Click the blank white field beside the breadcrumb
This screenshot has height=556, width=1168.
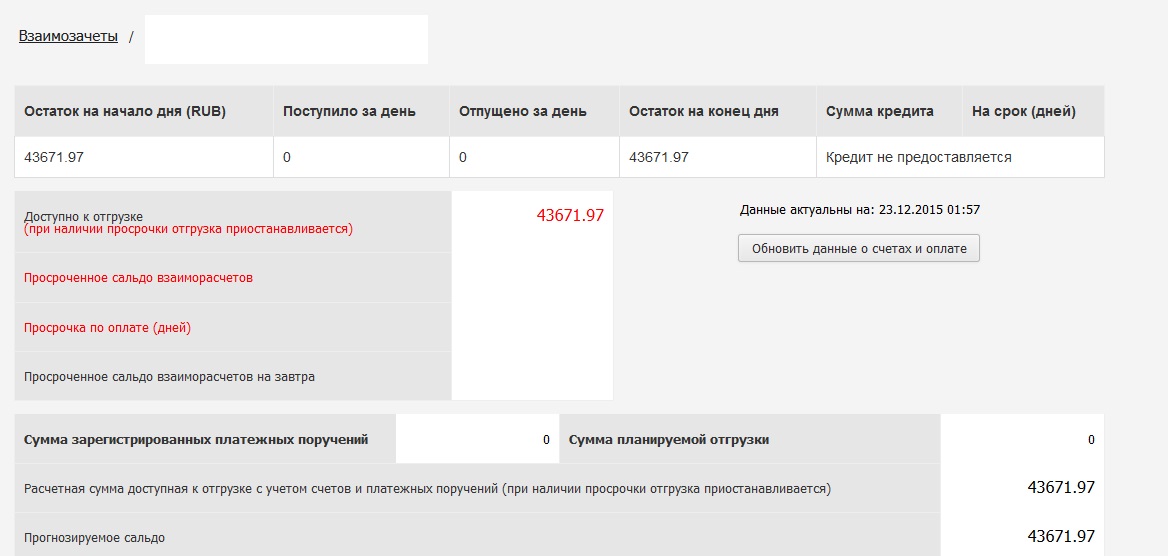286,39
